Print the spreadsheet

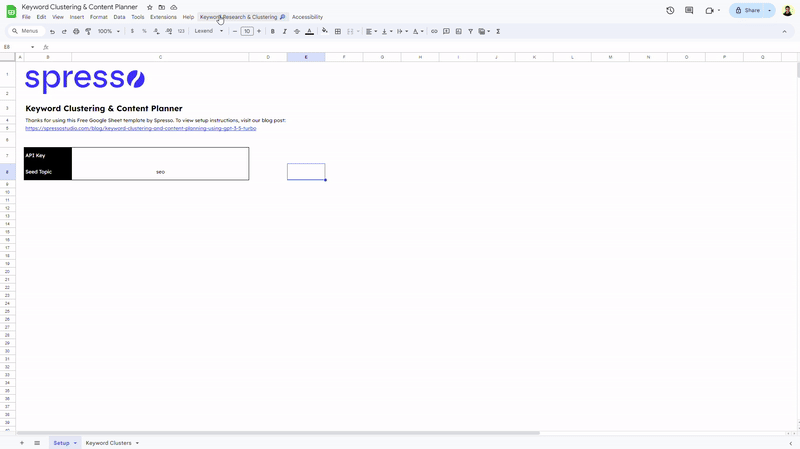point(76,32)
